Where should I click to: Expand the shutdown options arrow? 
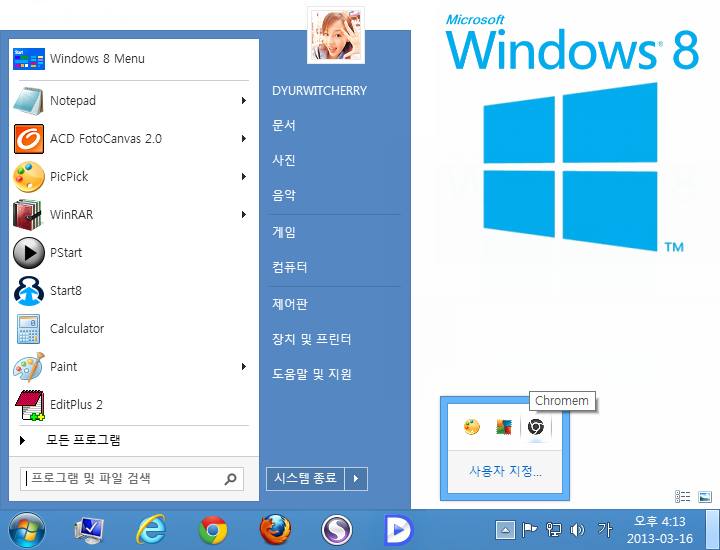357,479
